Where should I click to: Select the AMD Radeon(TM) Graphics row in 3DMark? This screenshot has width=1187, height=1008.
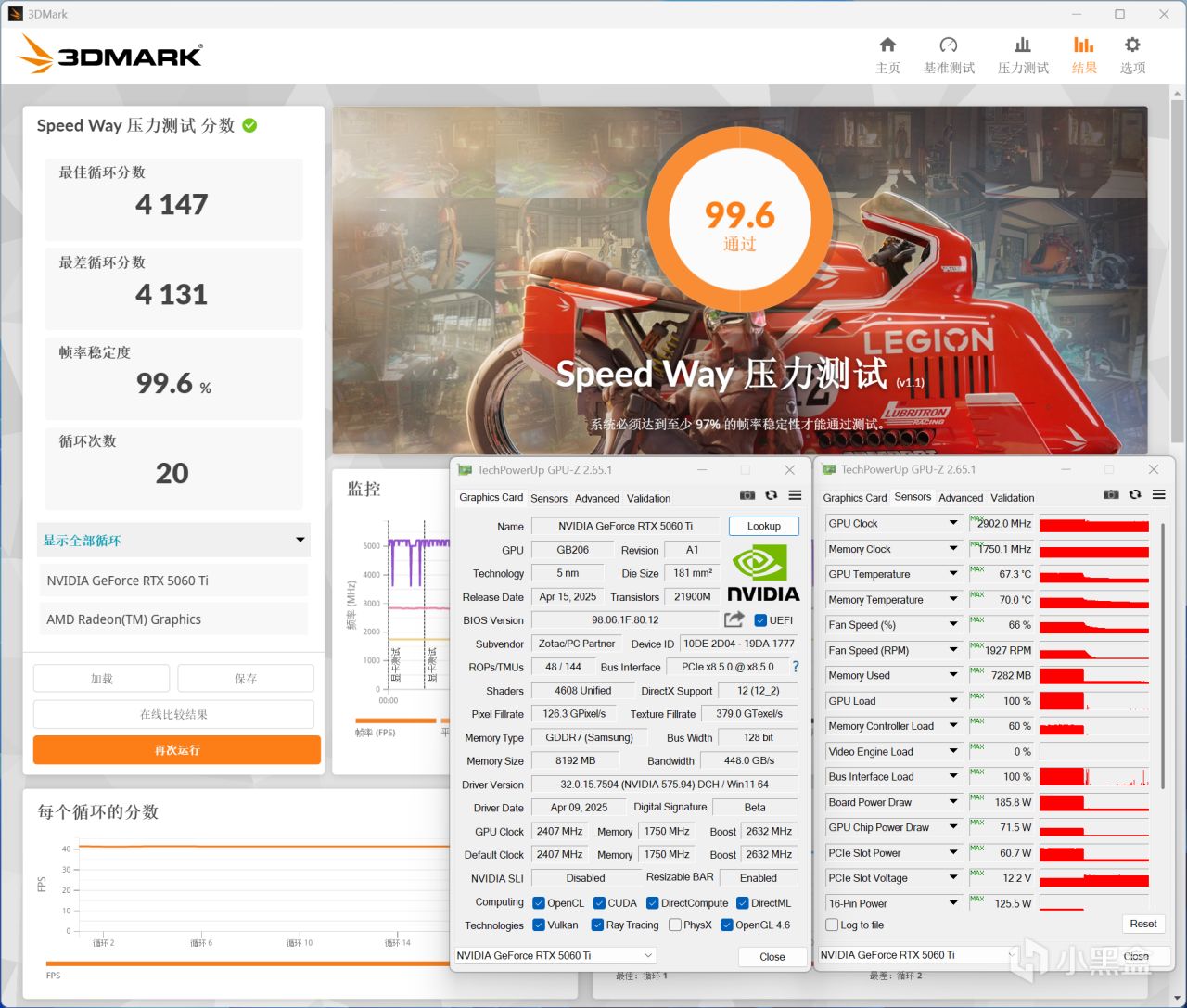coord(172,619)
